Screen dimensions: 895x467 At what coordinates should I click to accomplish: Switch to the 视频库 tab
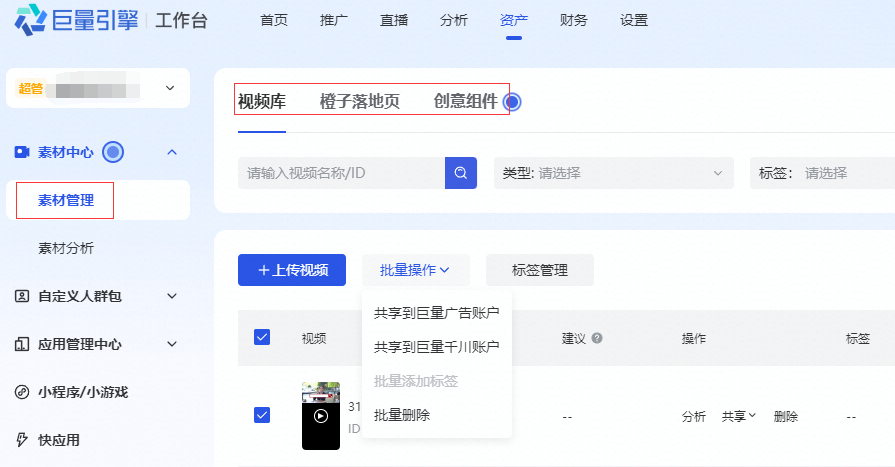(262, 102)
